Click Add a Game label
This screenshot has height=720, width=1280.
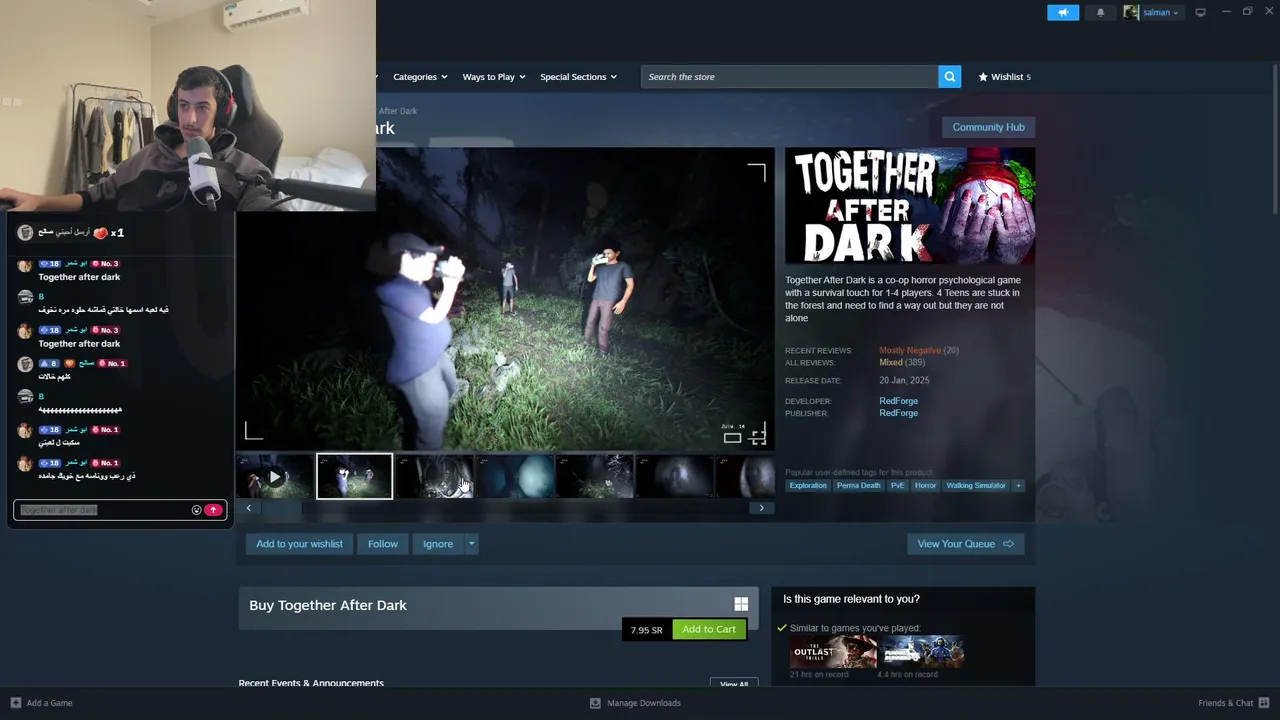[x=50, y=703]
